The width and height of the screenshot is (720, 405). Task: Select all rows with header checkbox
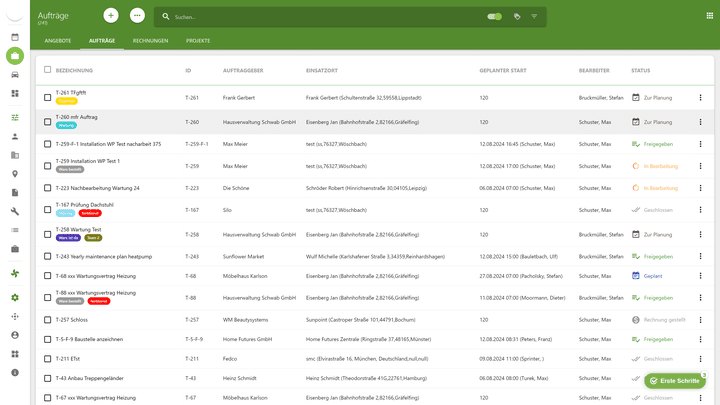coord(47,70)
